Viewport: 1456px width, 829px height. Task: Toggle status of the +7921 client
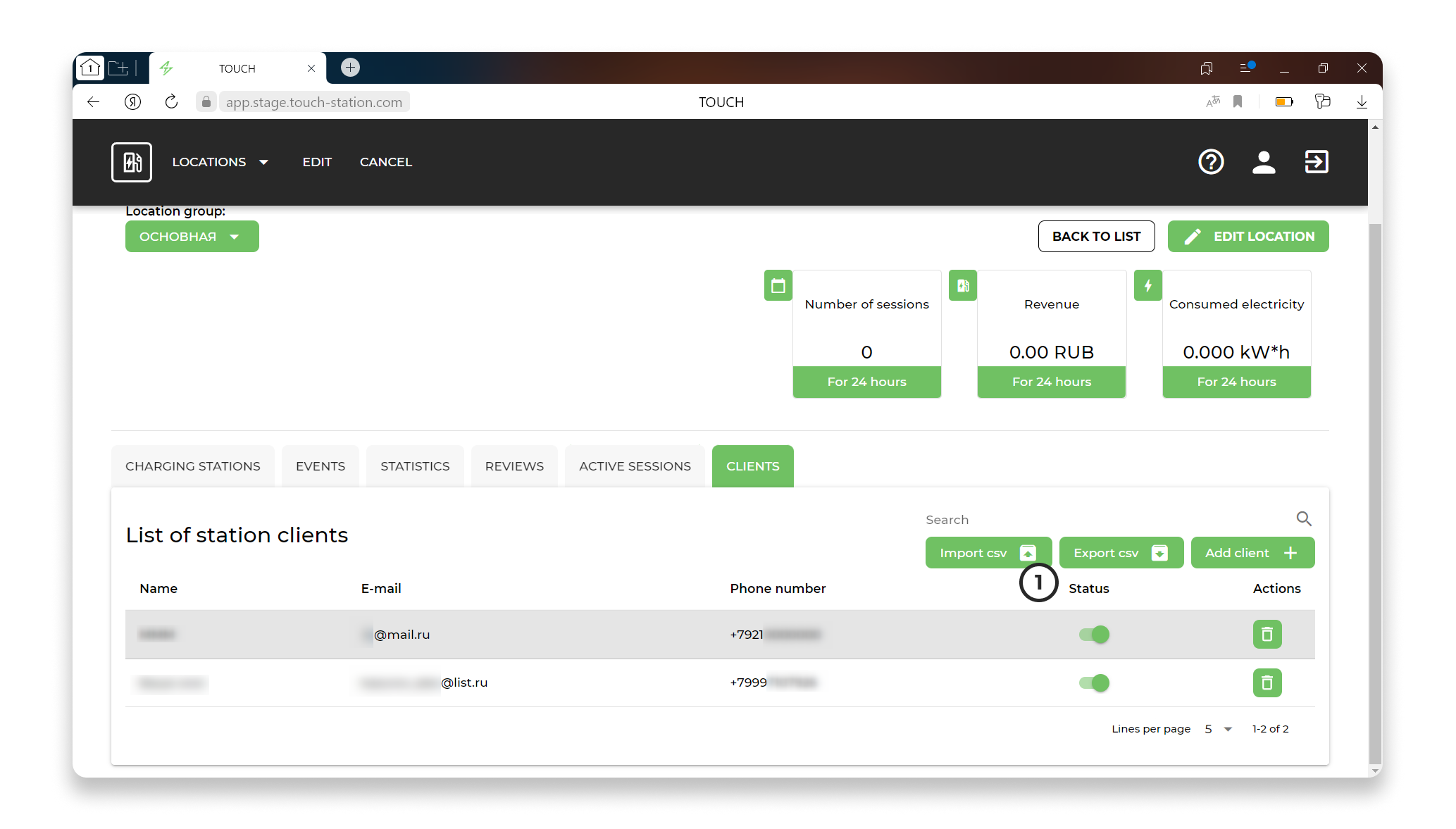click(x=1094, y=635)
